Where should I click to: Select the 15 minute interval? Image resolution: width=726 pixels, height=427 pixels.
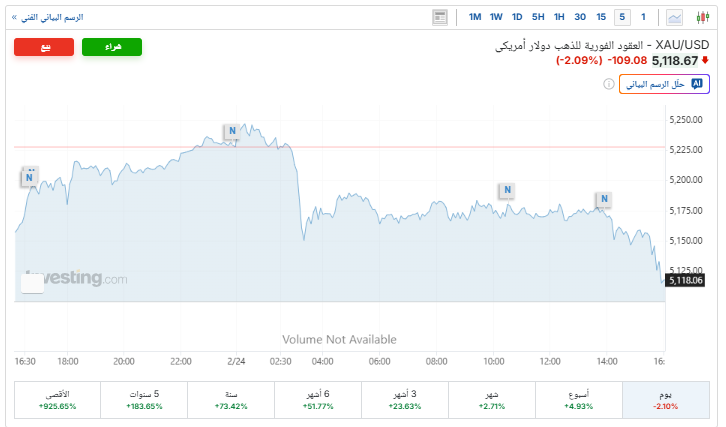click(x=601, y=17)
